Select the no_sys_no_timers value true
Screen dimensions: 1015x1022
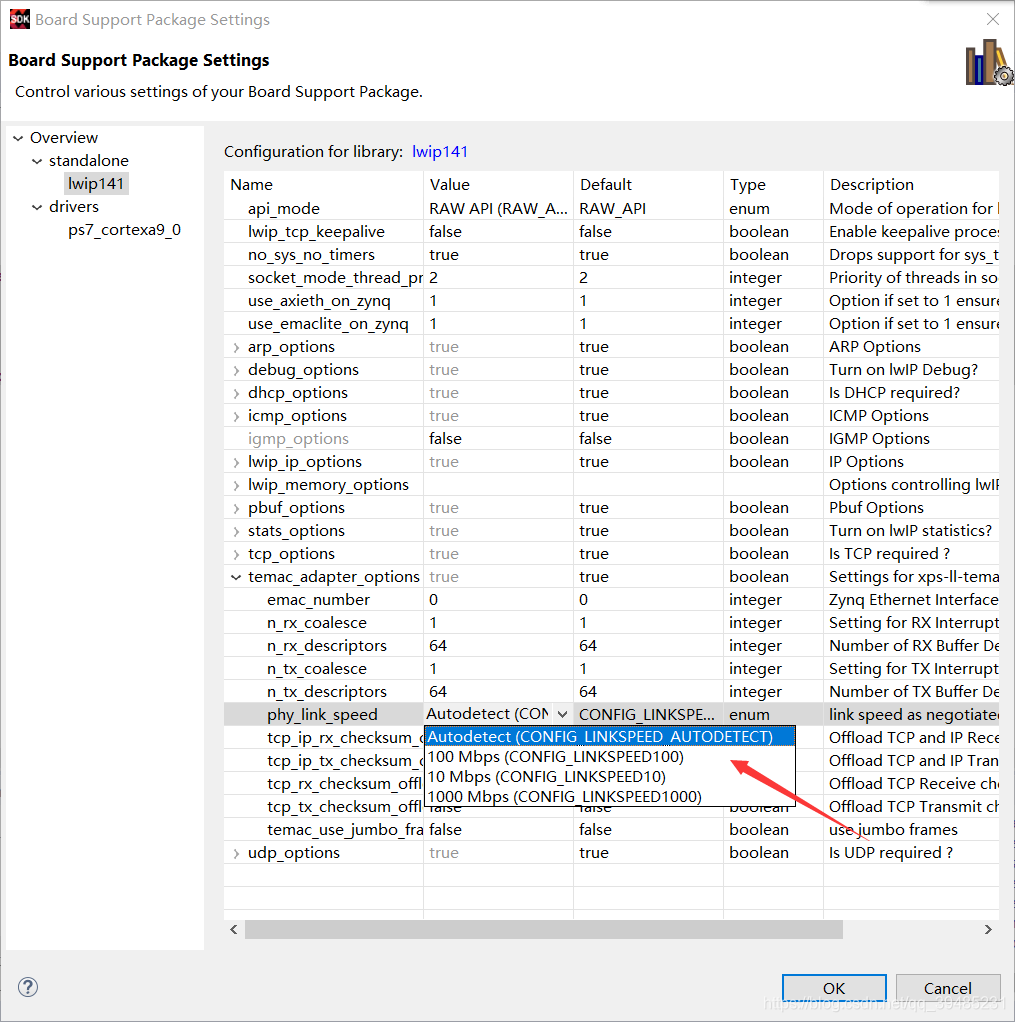tap(499, 255)
